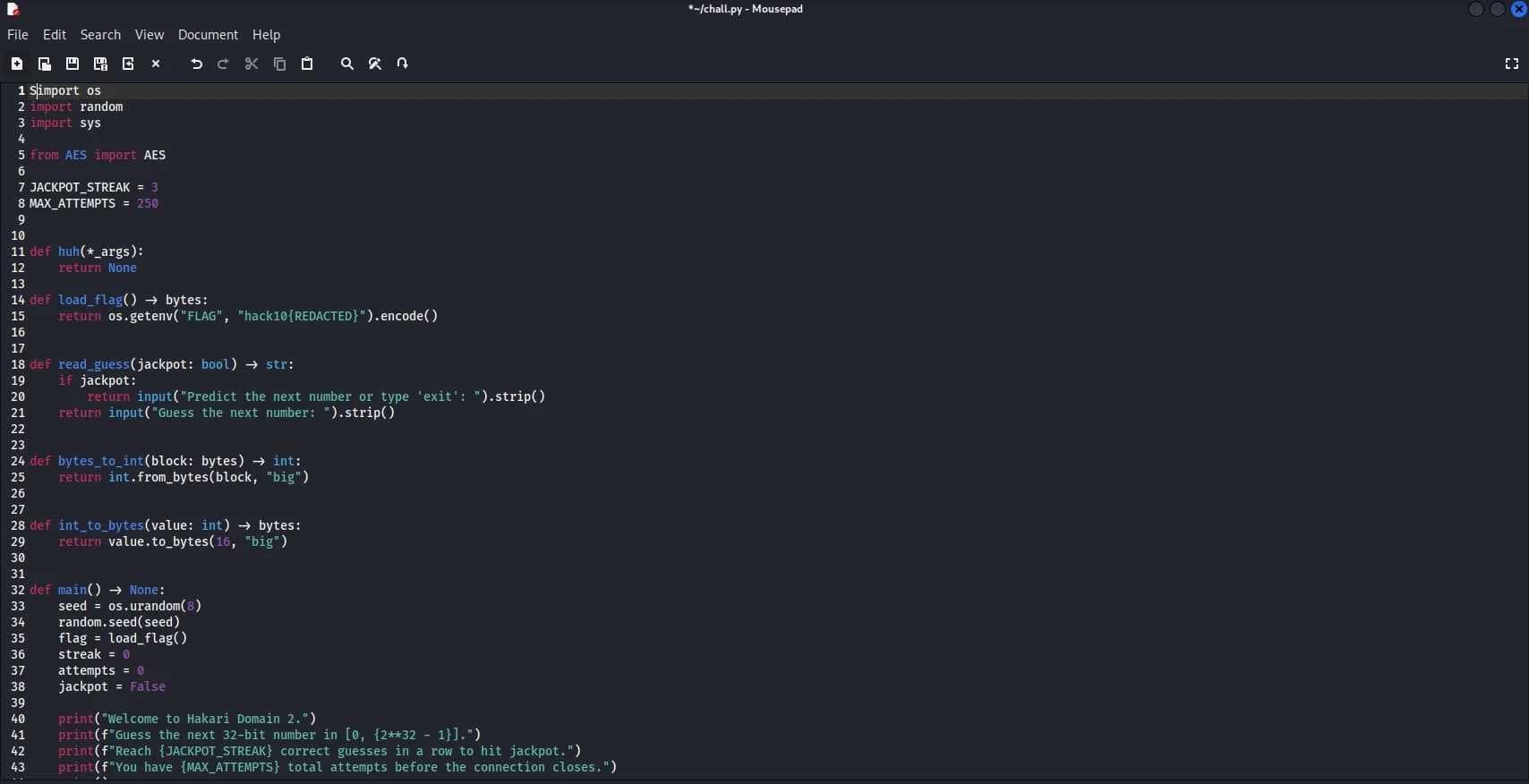
Task: Redo the last undone edit
Action: (x=224, y=64)
